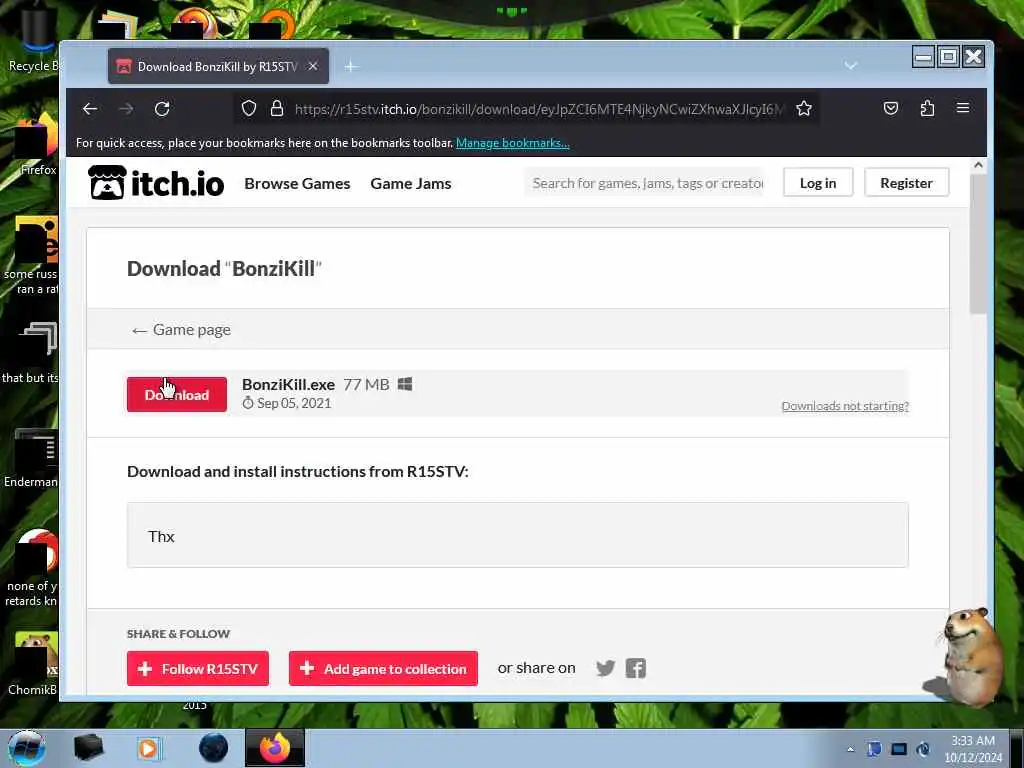Click the red Download button
This screenshot has height=768, width=1024.
177,394
